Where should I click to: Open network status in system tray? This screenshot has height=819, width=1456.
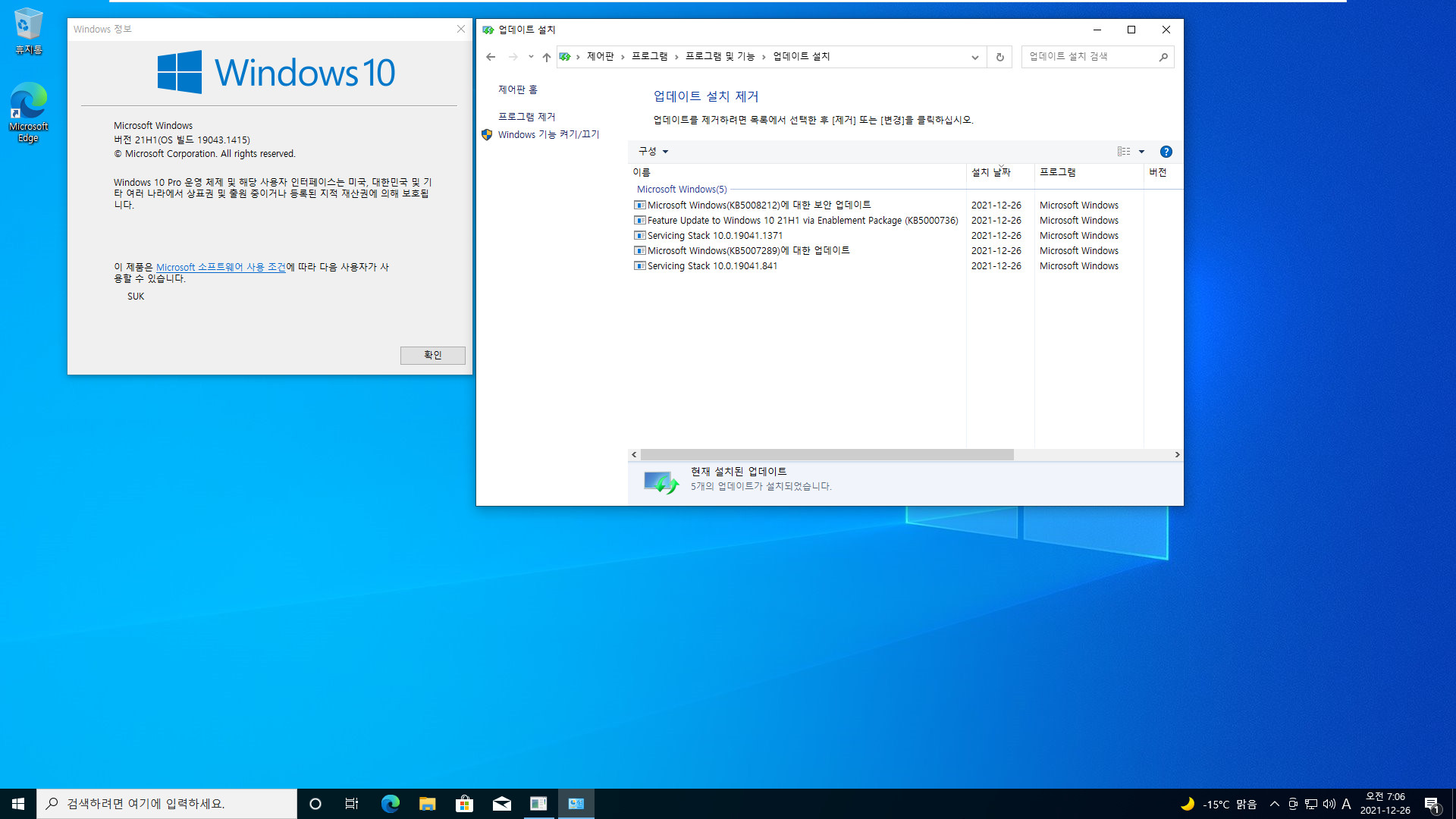pos(1311,804)
